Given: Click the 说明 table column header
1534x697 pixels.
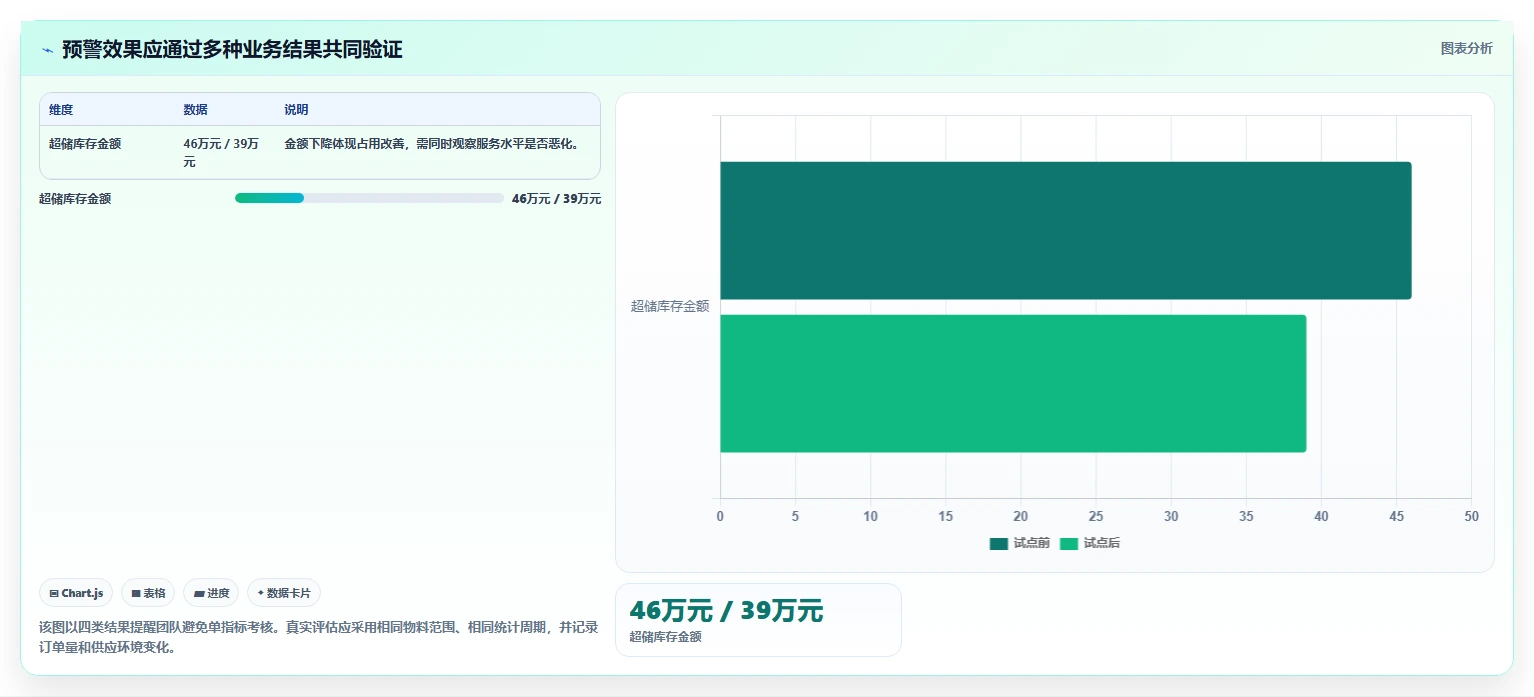Looking at the screenshot, I should pyautogui.click(x=297, y=110).
